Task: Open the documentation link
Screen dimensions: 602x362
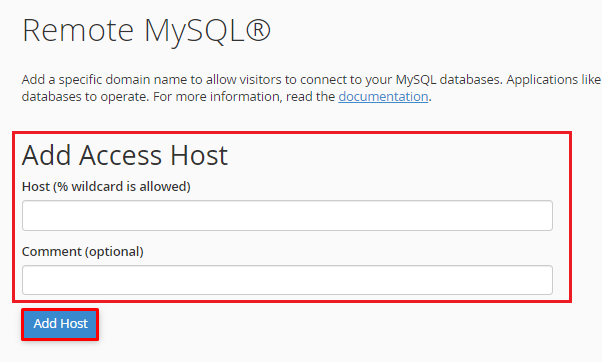Action: pos(383,96)
